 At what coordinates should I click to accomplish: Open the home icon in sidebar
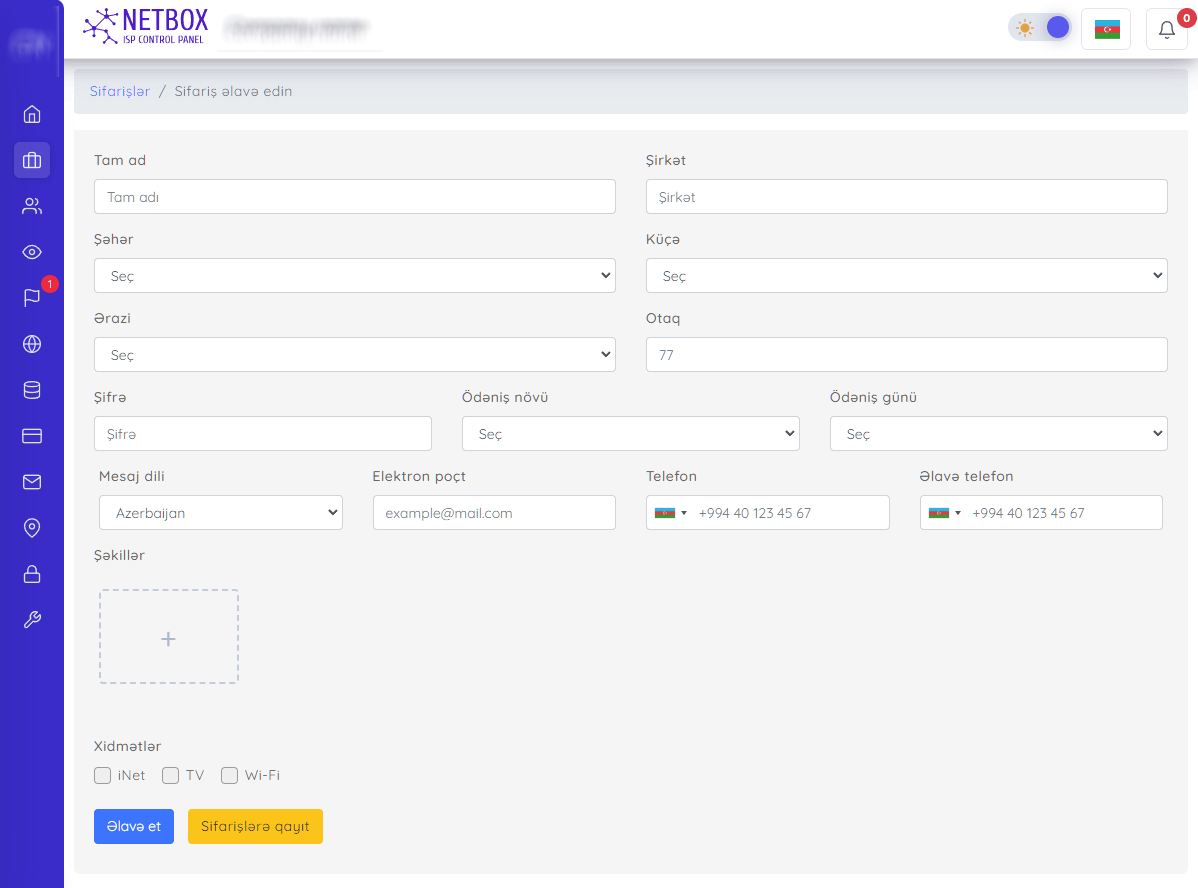coord(32,114)
